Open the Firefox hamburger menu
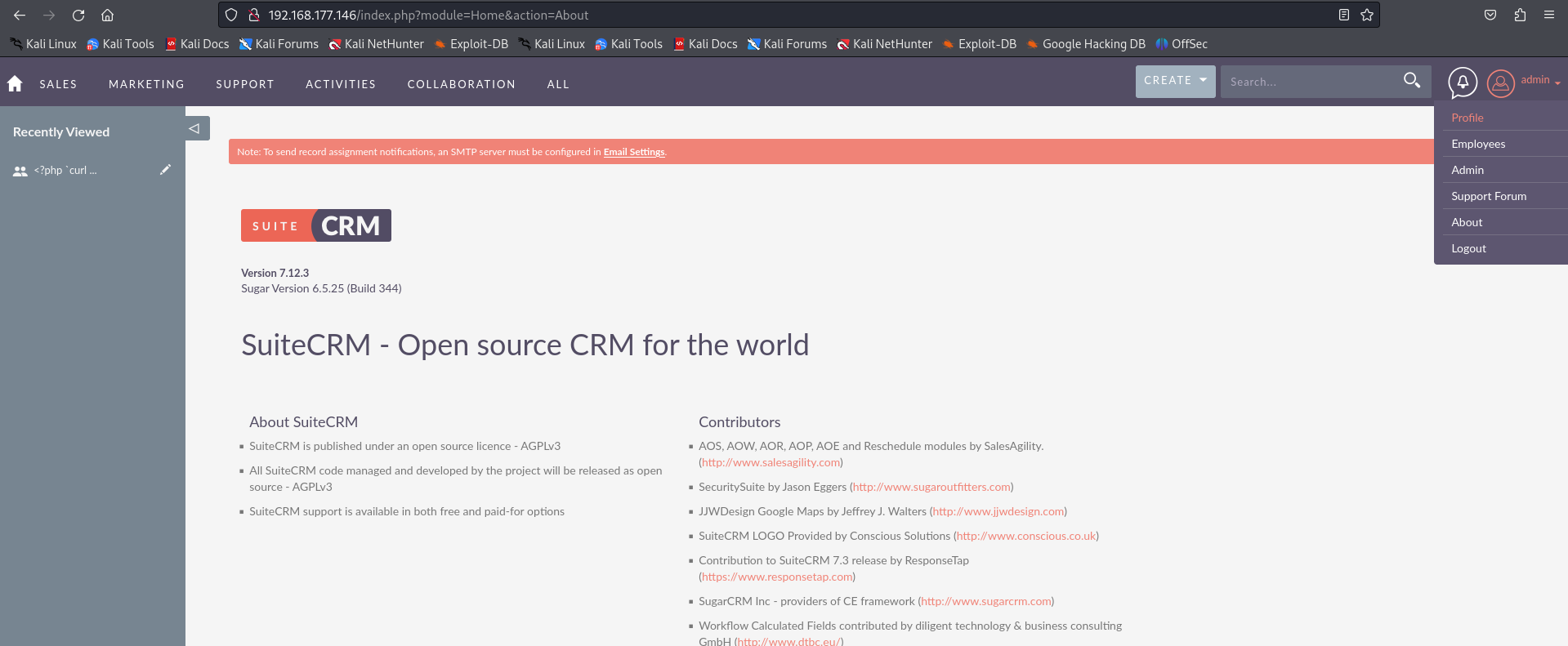 (x=1548, y=15)
